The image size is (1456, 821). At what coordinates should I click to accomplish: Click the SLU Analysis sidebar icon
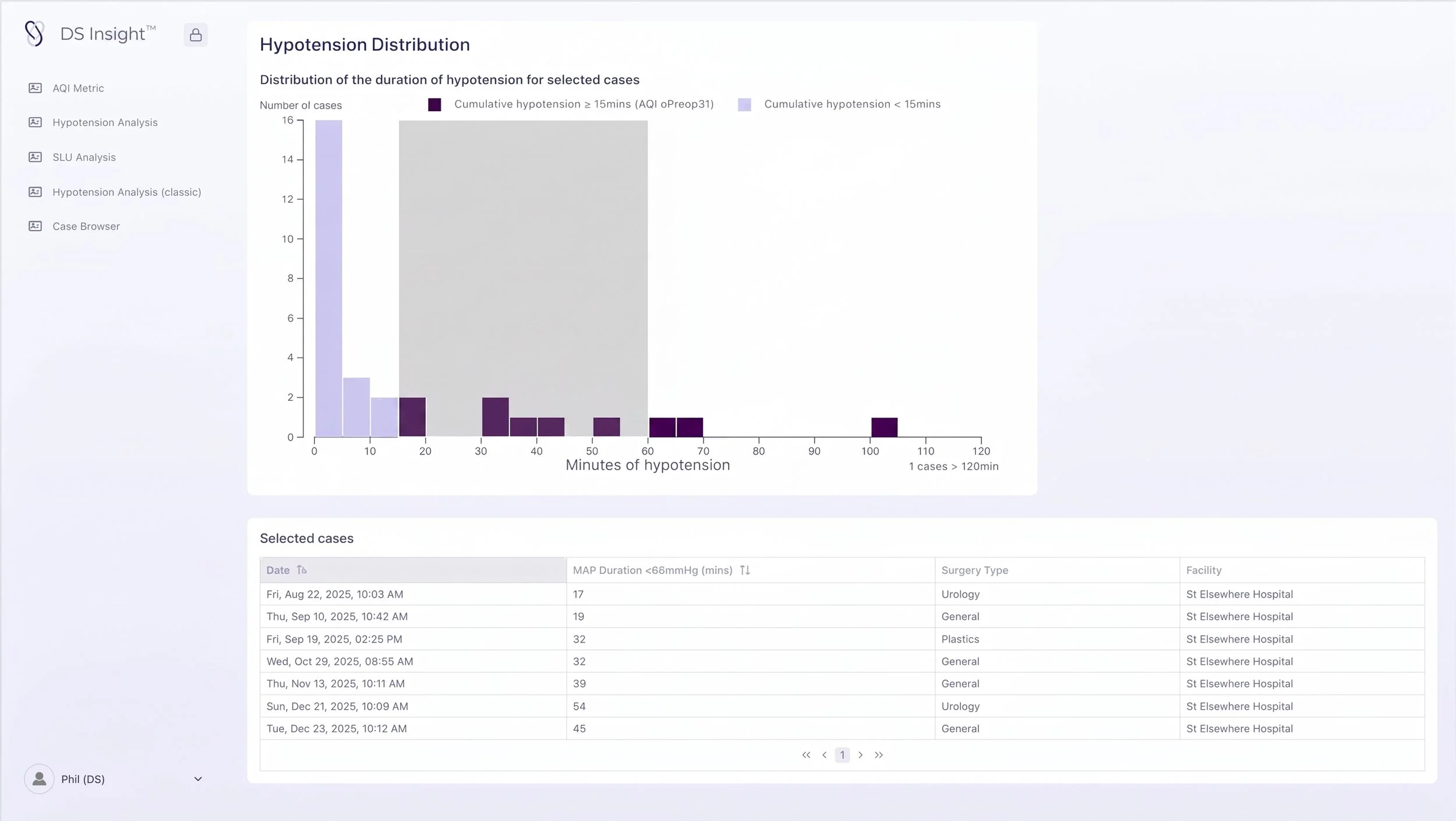click(x=35, y=157)
